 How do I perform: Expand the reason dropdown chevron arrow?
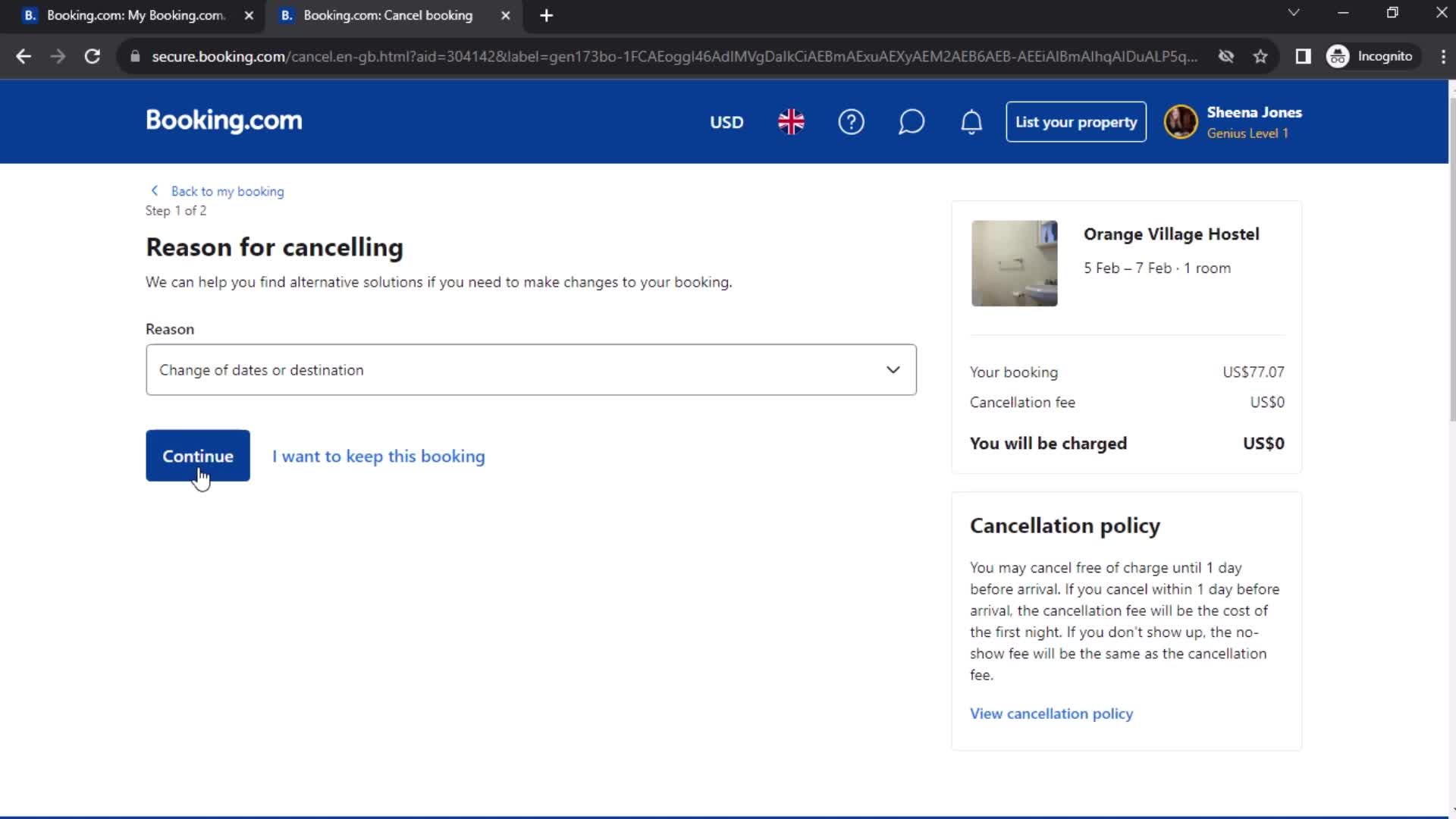[893, 369]
